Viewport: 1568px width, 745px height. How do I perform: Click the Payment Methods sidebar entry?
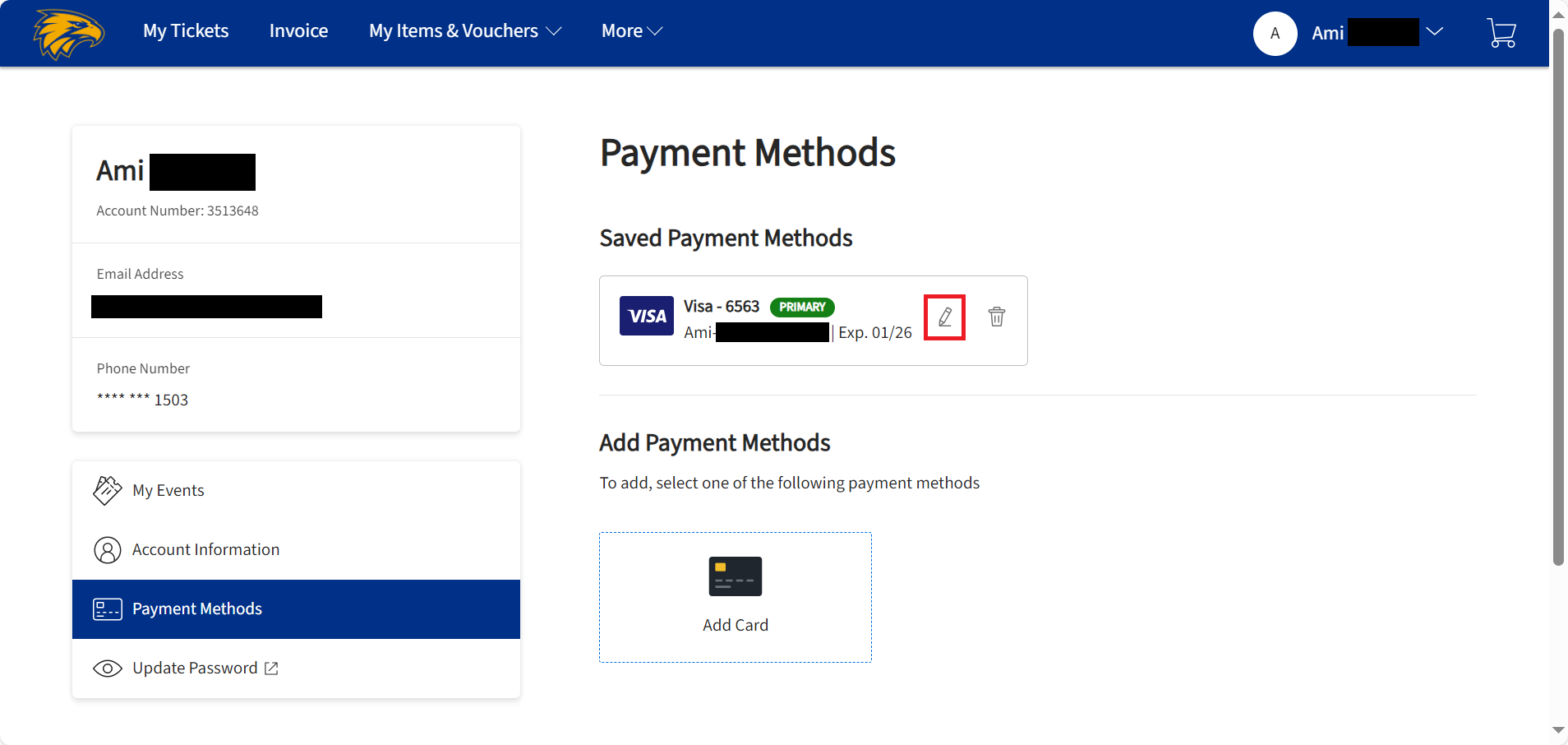point(197,608)
